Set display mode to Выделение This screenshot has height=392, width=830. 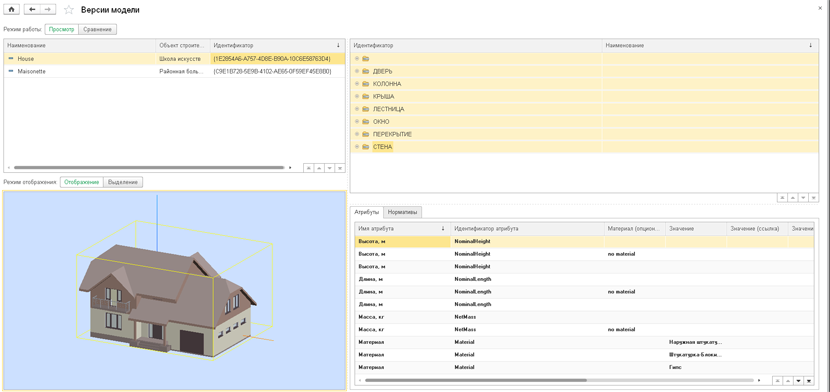click(x=123, y=182)
